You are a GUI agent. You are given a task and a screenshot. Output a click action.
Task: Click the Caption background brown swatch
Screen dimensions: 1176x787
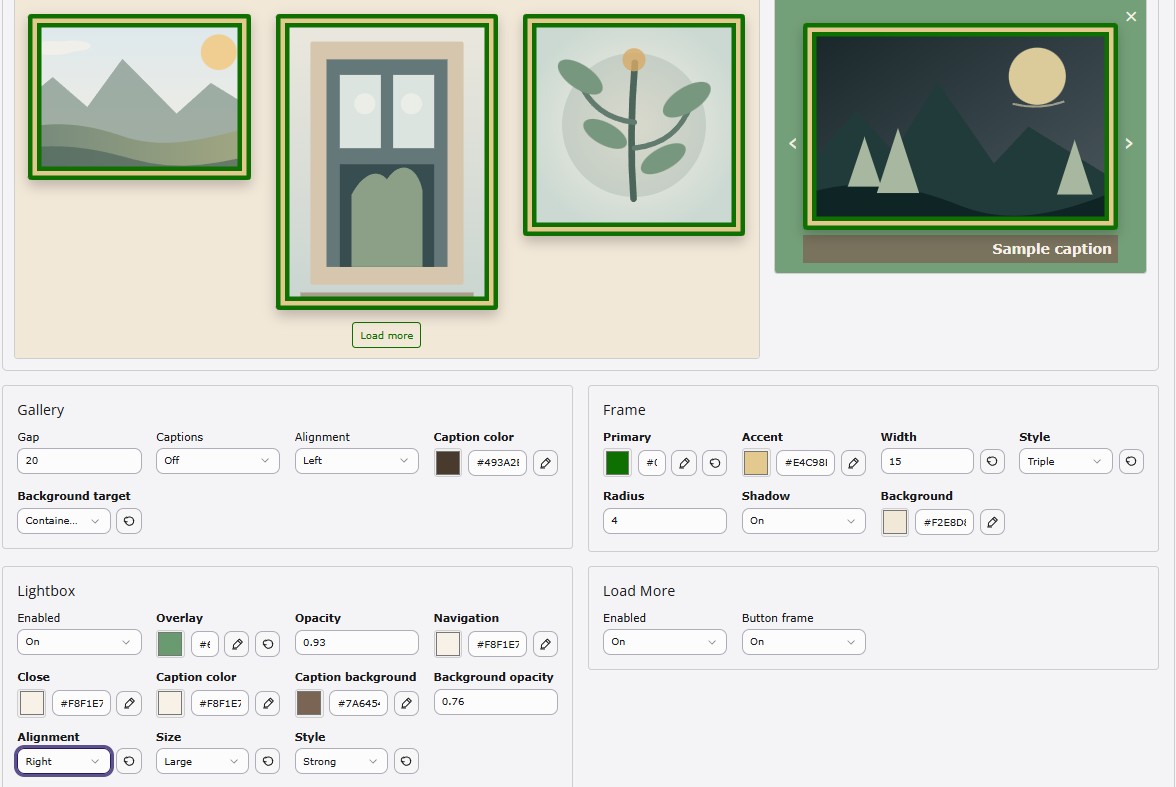tap(309, 703)
